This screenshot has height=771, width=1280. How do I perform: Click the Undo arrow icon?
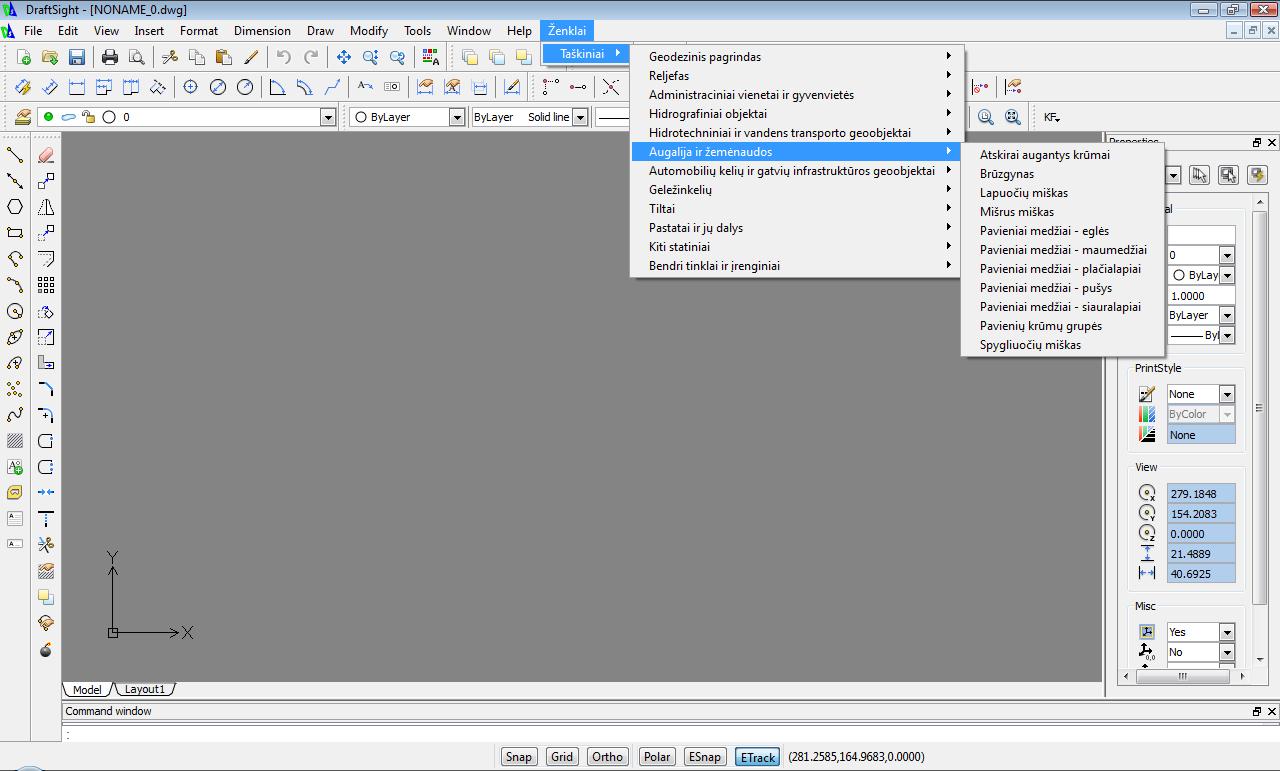[284, 57]
